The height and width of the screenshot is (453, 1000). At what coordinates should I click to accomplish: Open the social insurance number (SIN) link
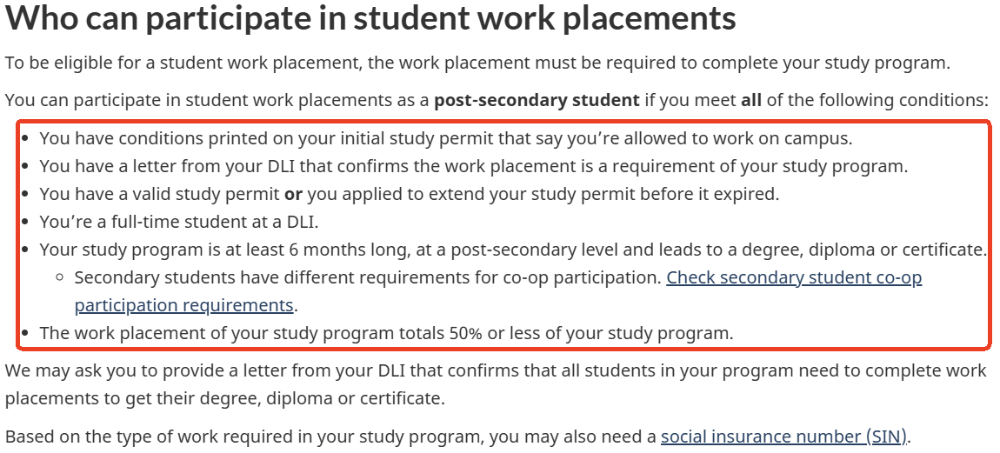[x=785, y=437]
